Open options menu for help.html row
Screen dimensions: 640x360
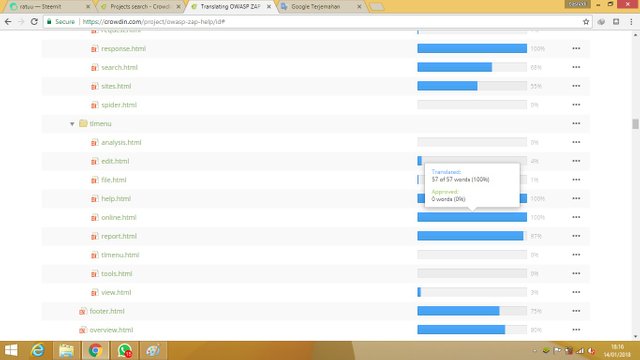[576, 199]
